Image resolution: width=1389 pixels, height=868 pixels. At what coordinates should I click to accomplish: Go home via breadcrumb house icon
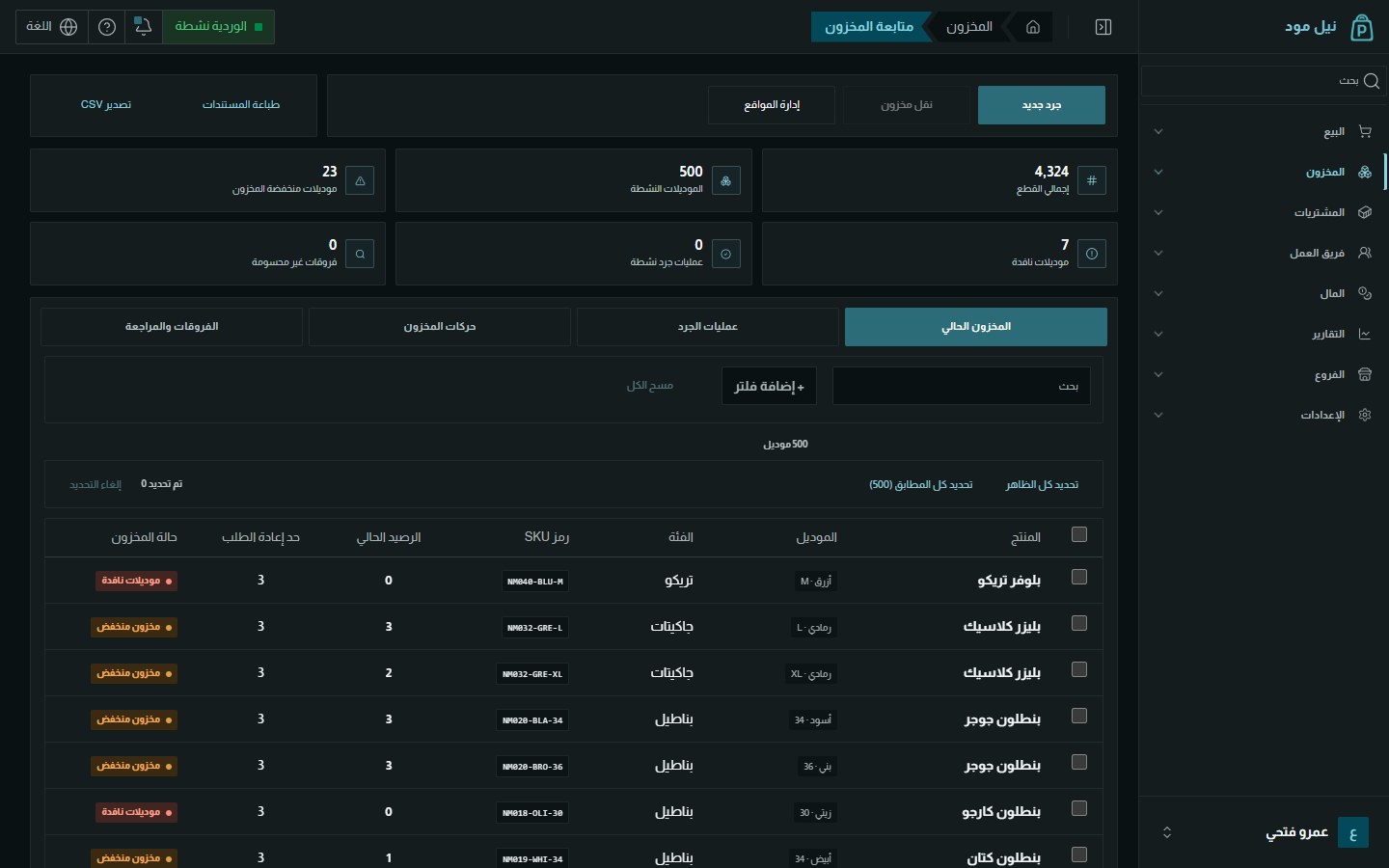point(1033,27)
